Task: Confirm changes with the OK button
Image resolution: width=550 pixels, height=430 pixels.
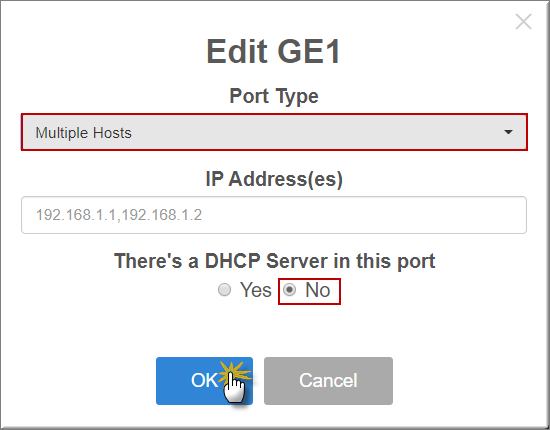Action: [x=204, y=381]
